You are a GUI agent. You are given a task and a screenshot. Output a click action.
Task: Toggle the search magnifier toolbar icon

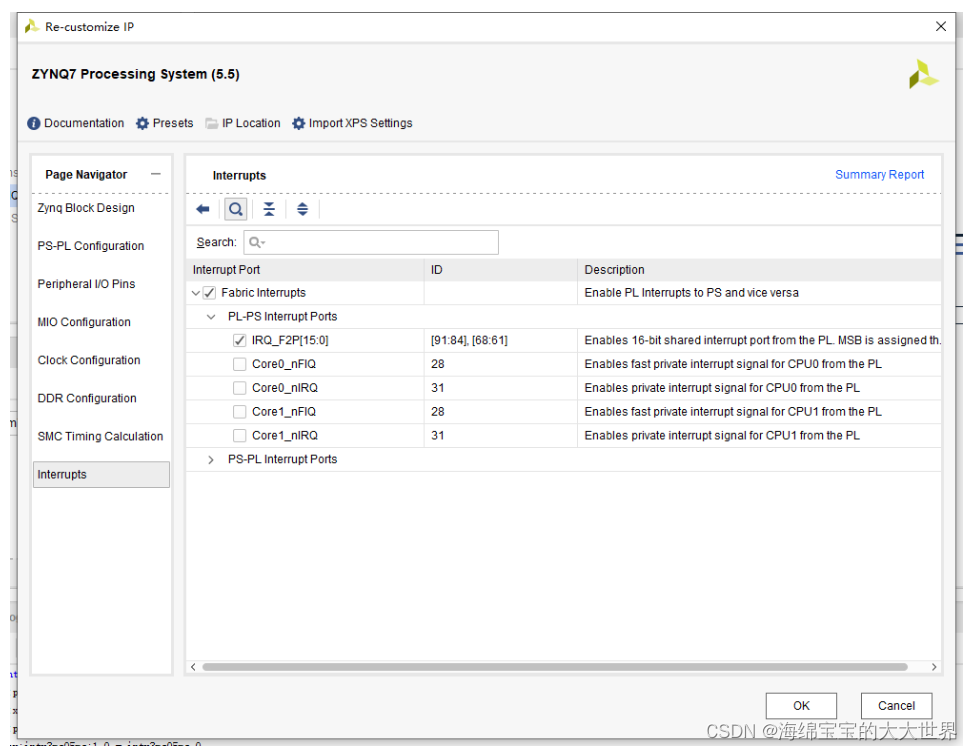click(236, 210)
